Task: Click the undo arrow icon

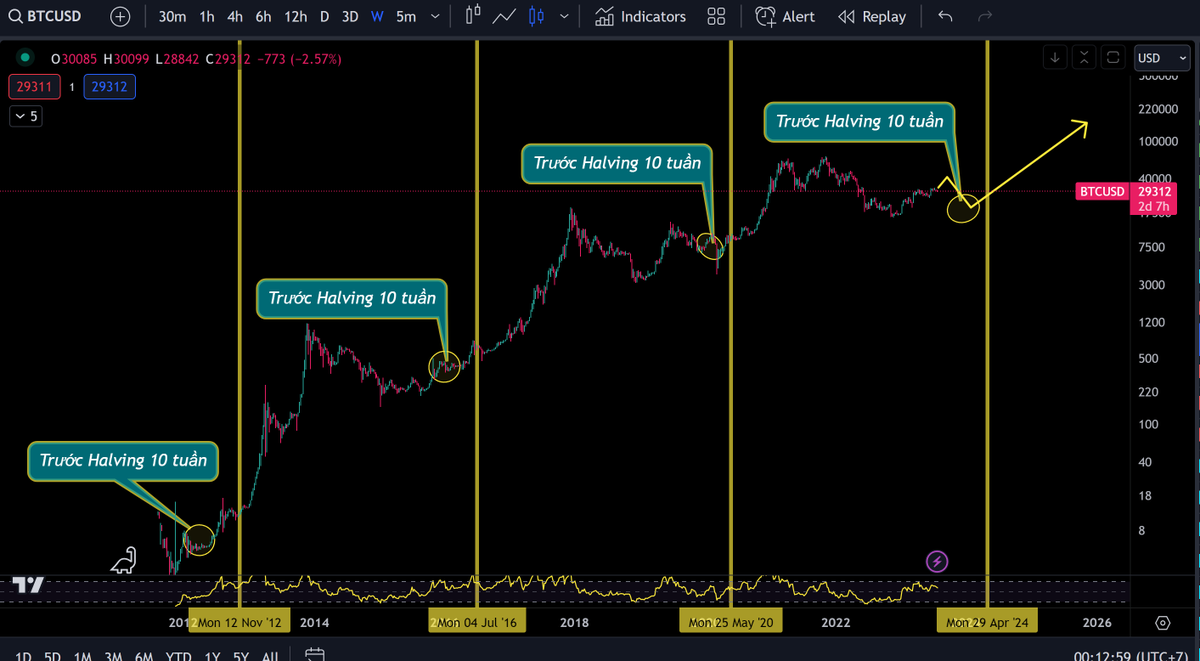Action: point(945,16)
